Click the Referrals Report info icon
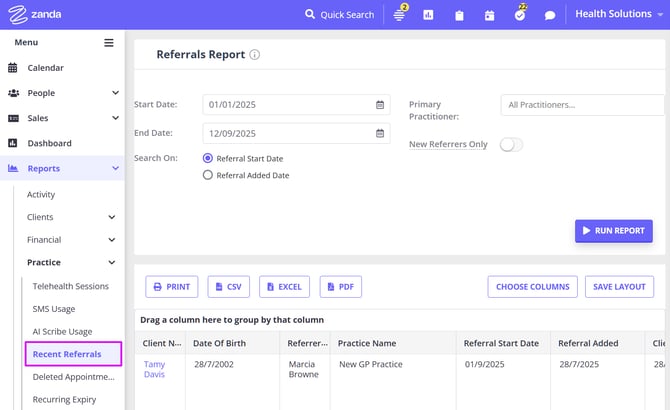This screenshot has width=670, height=410. (x=255, y=55)
